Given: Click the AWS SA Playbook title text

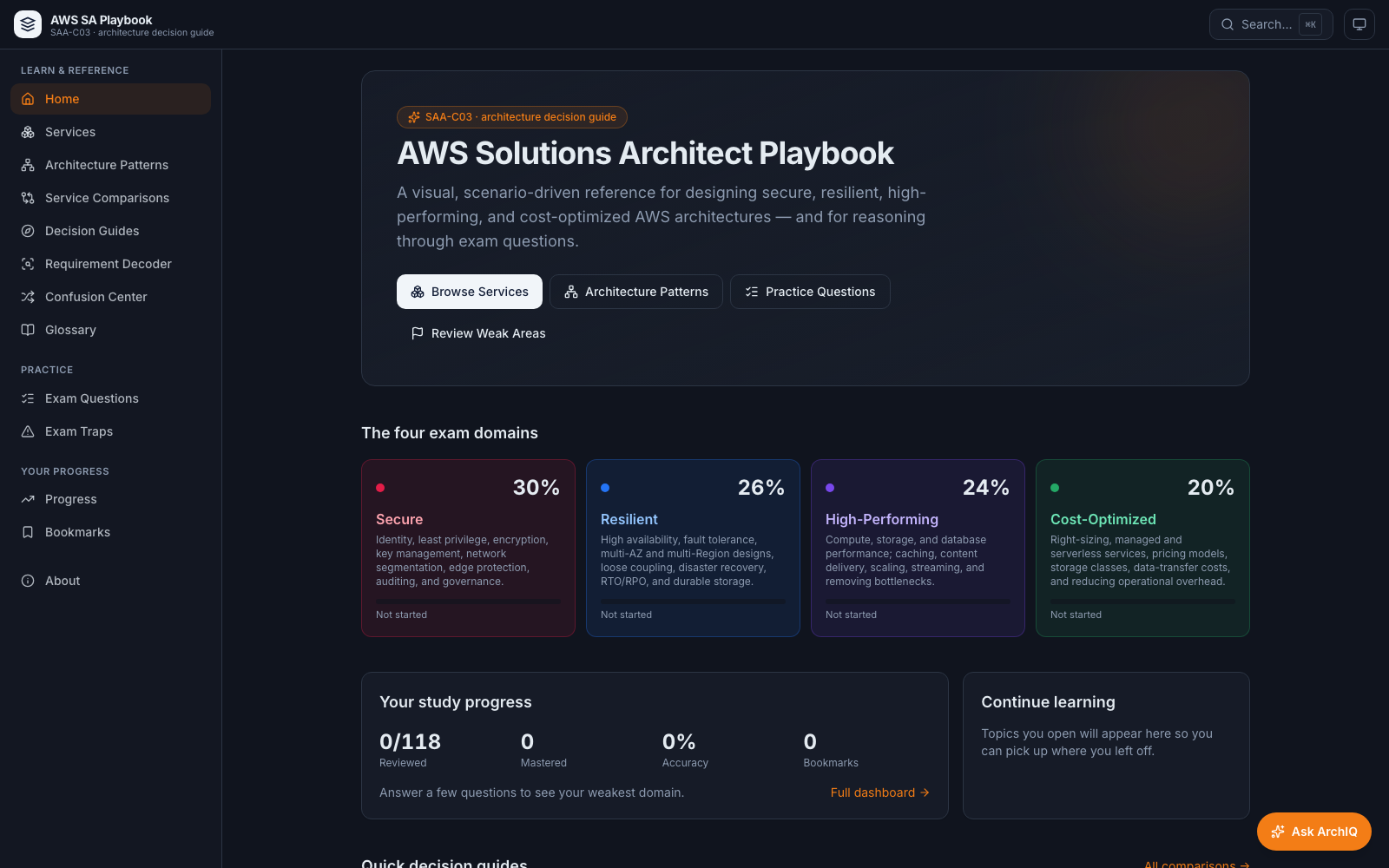Looking at the screenshot, I should click(101, 19).
